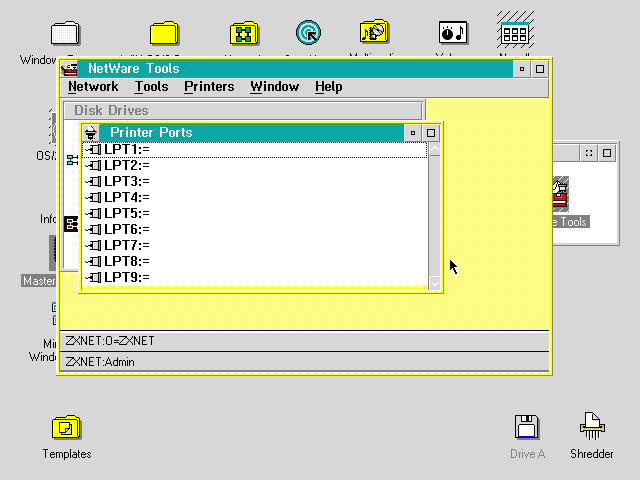Screen dimensions: 640x480
Task: Select the LPT8:= row
Action: (x=255, y=261)
